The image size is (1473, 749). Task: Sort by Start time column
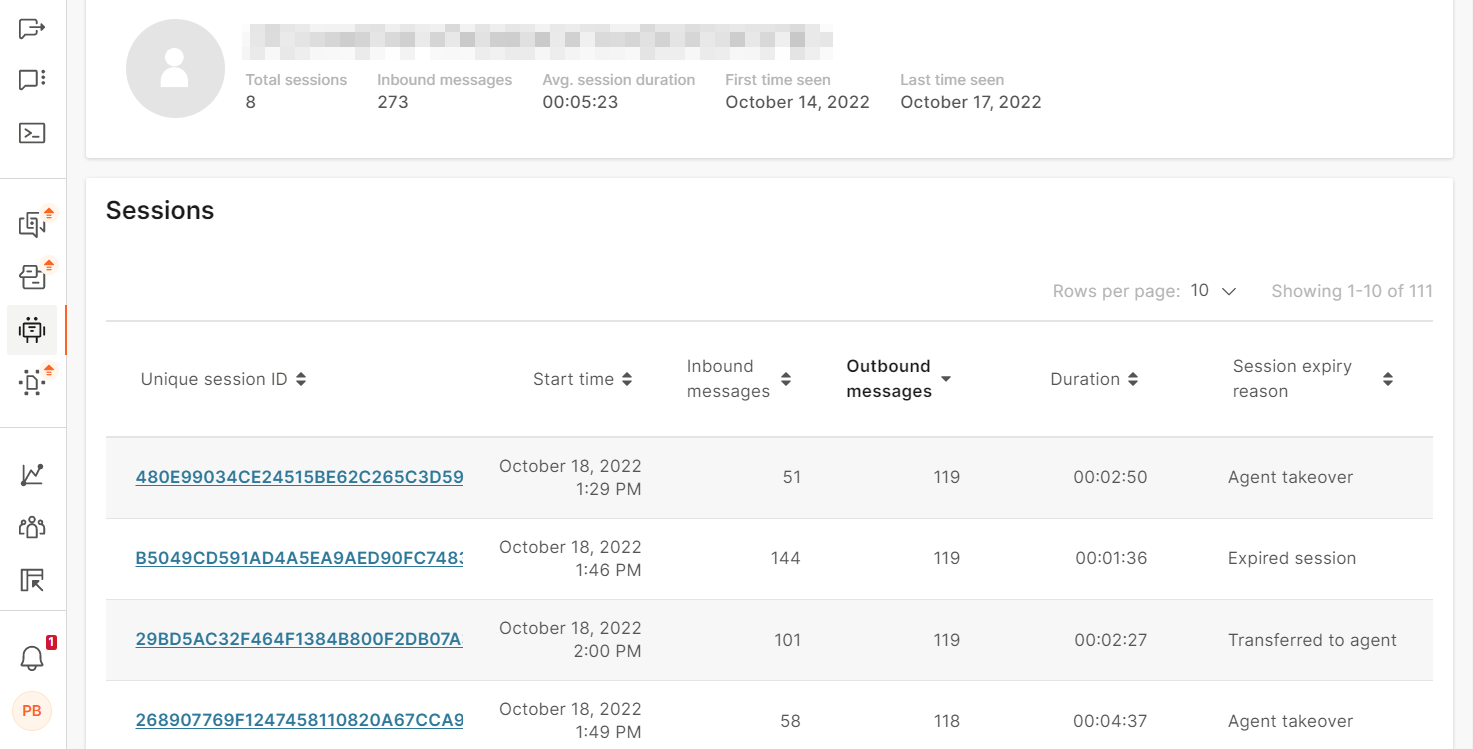coord(582,379)
